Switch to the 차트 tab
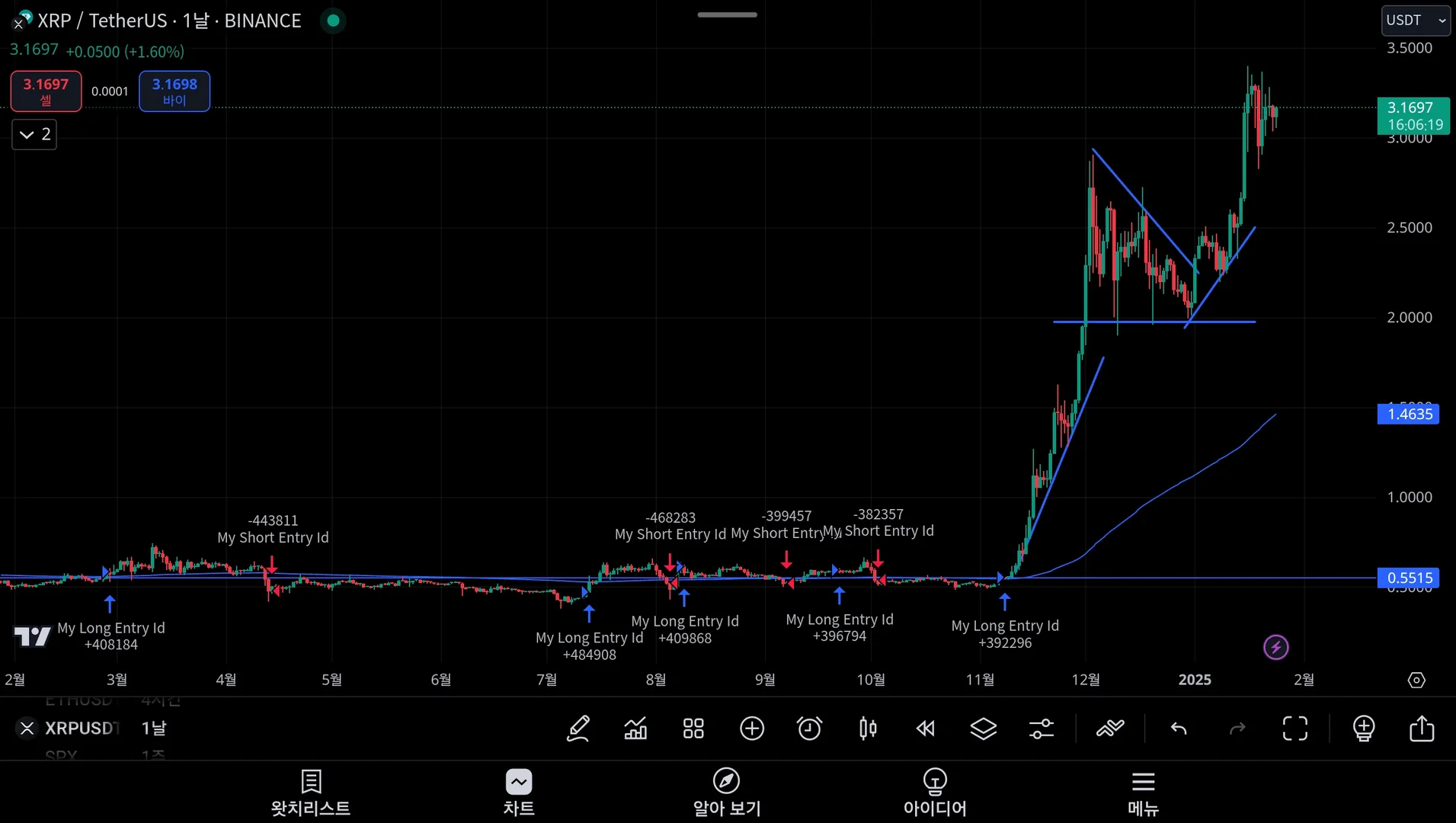 [519, 793]
